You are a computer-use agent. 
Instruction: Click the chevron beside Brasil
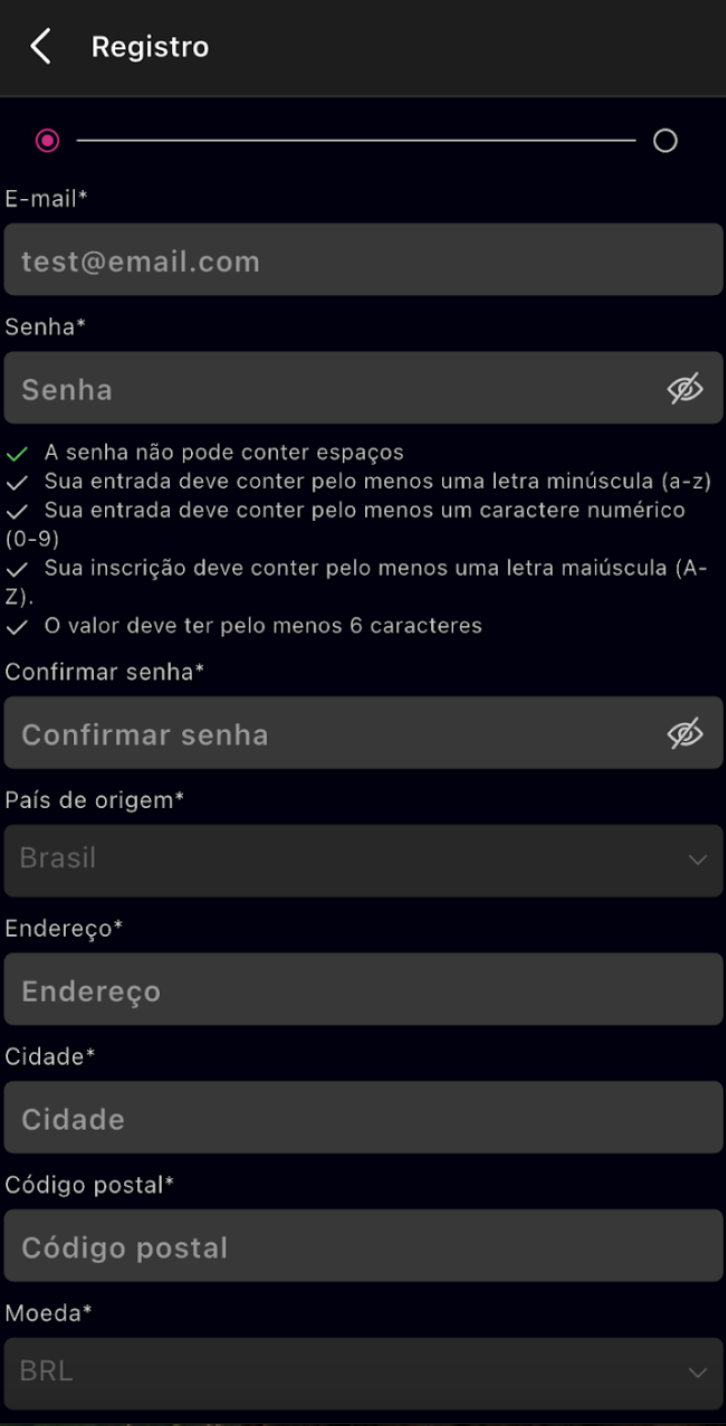pos(698,860)
